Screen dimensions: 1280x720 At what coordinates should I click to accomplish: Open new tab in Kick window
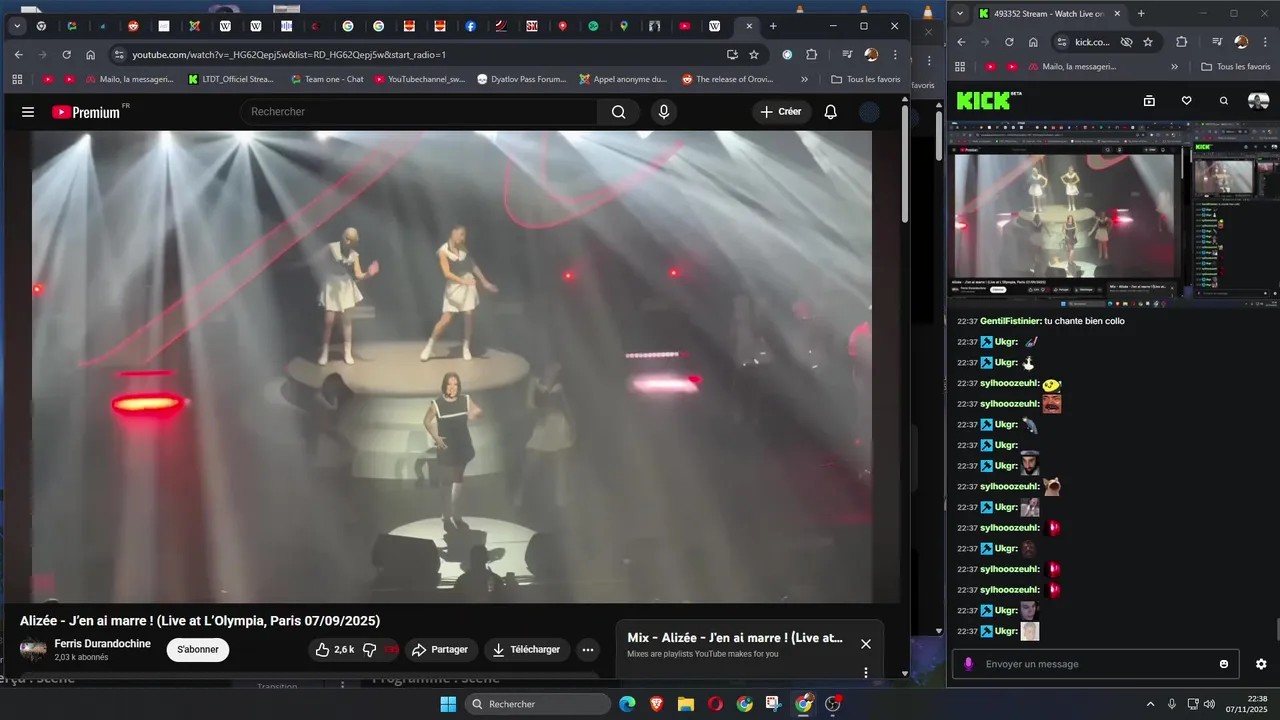click(x=1141, y=13)
